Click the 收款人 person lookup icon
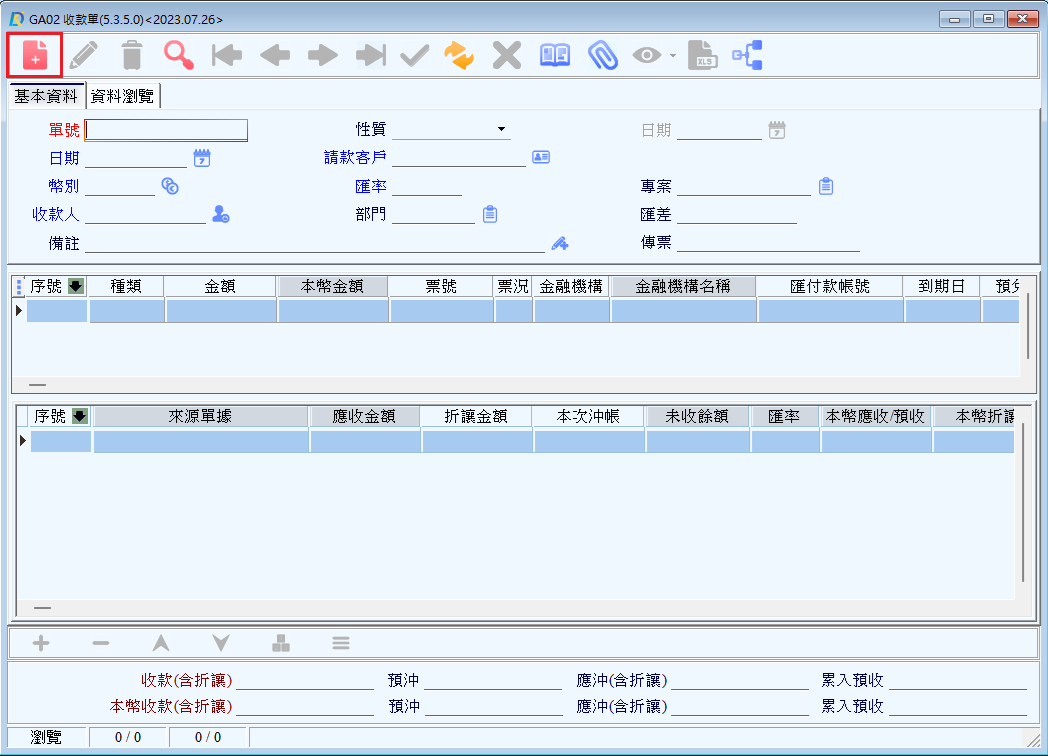The image size is (1048, 756). (221, 214)
